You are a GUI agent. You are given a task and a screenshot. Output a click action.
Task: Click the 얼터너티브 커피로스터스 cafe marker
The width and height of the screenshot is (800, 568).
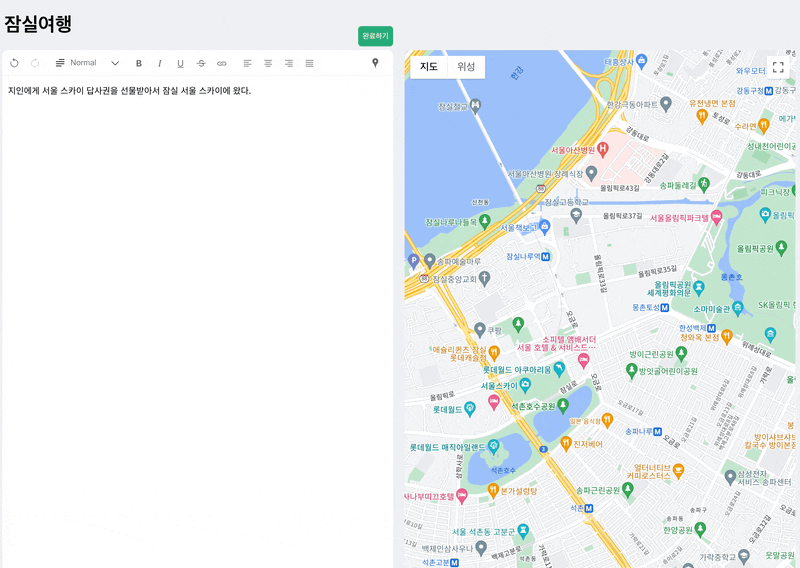pos(678,471)
